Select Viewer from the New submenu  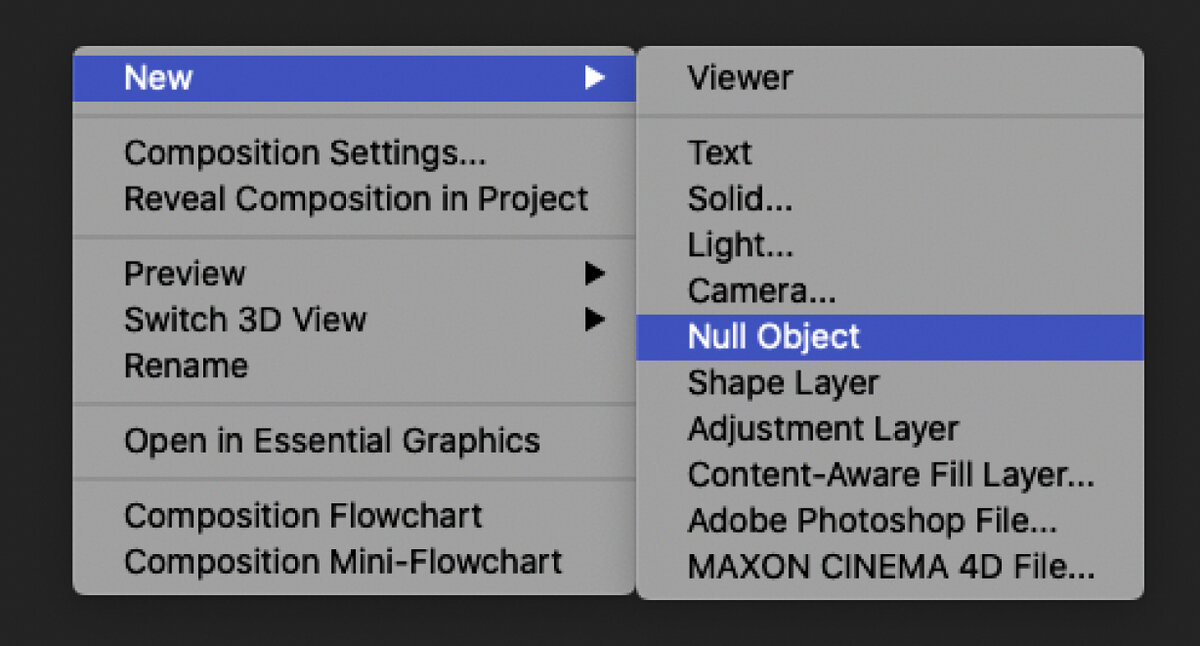(x=740, y=78)
